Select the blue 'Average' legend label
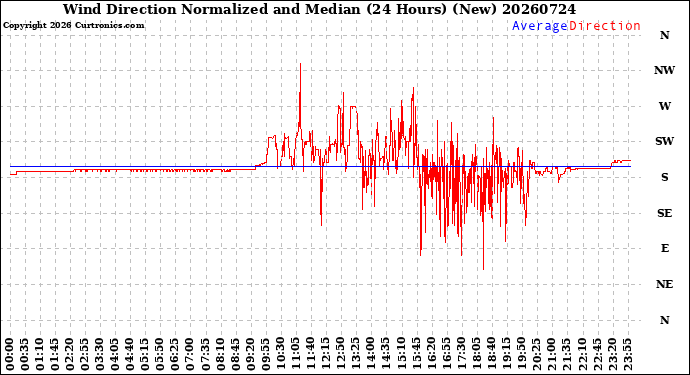Viewport: 690px width, 375px height. [x=540, y=26]
